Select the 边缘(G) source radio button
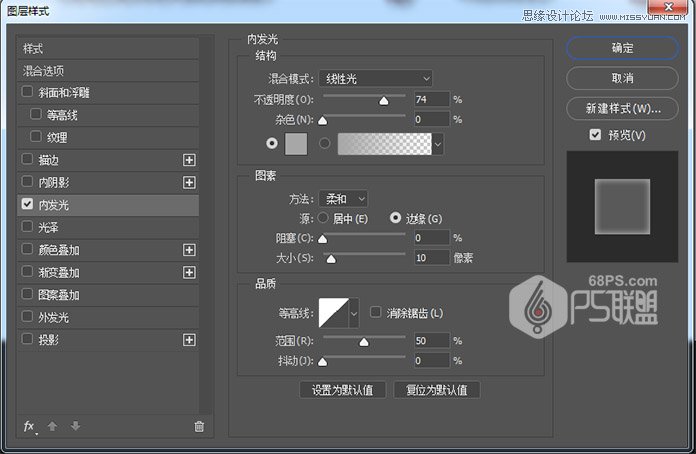 pyautogui.click(x=395, y=217)
